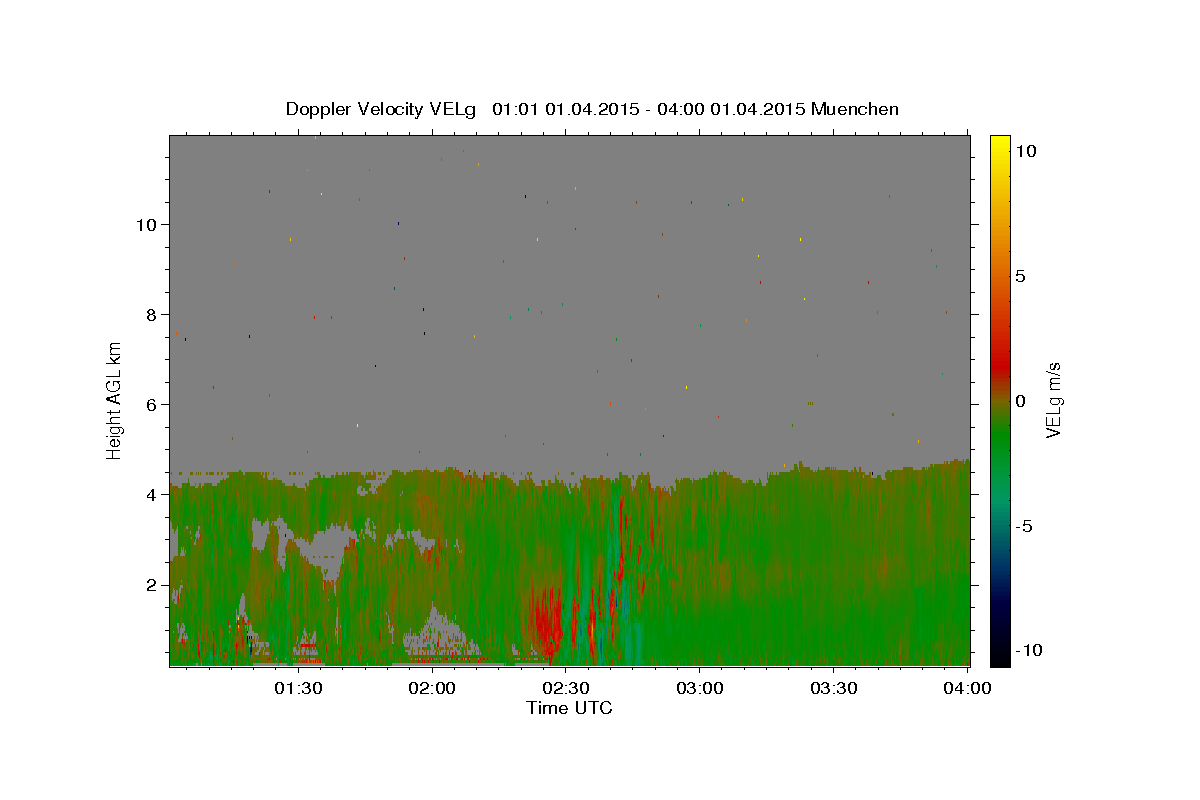Click the colorbar tick value 5
1200x800 pixels.
[x=1020, y=276]
